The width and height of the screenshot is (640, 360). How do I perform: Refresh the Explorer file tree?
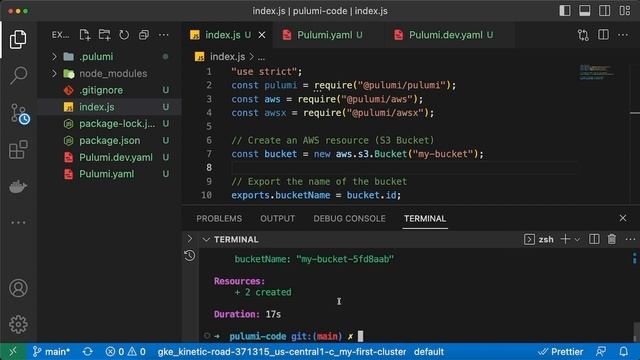[x=124, y=35]
